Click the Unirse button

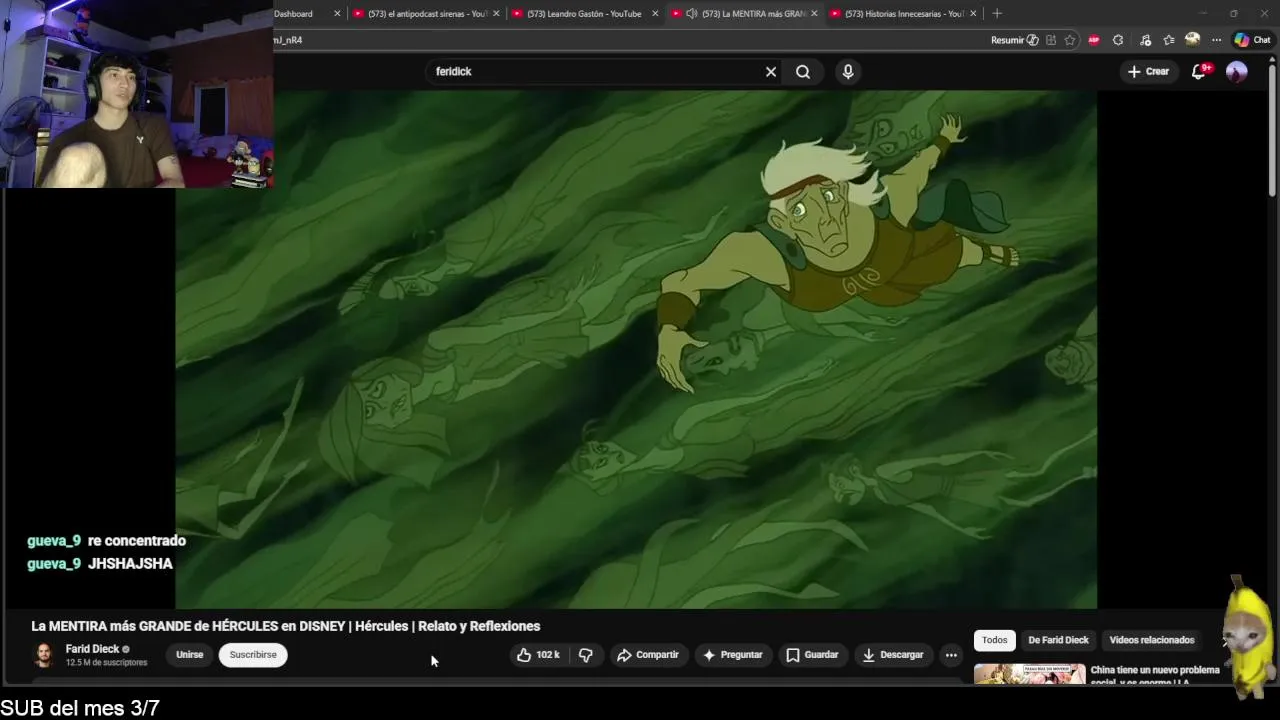[x=190, y=655]
